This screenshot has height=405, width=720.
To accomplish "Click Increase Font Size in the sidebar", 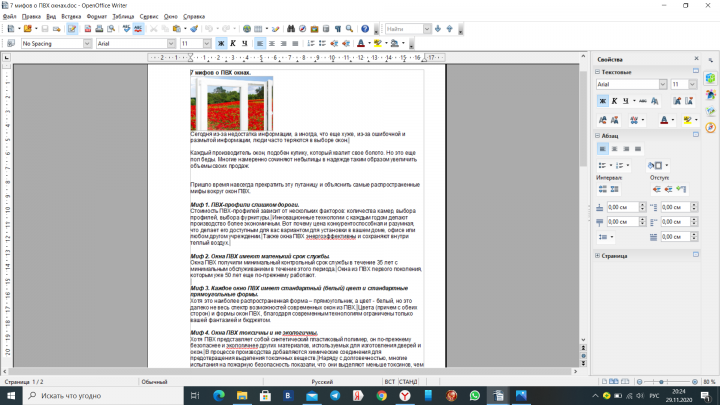I will tap(677, 101).
